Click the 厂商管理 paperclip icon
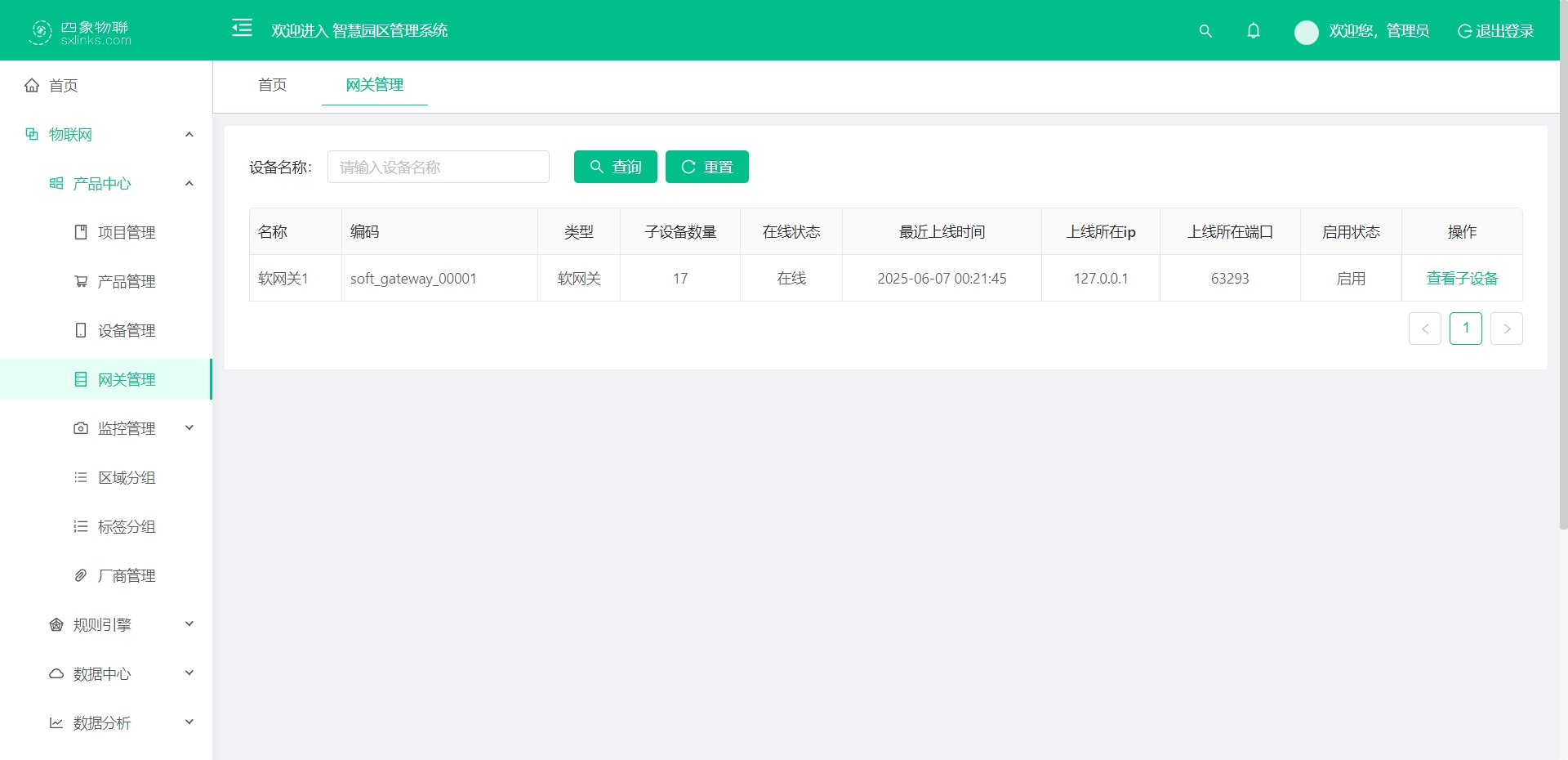This screenshot has width=1568, height=760. (x=80, y=575)
